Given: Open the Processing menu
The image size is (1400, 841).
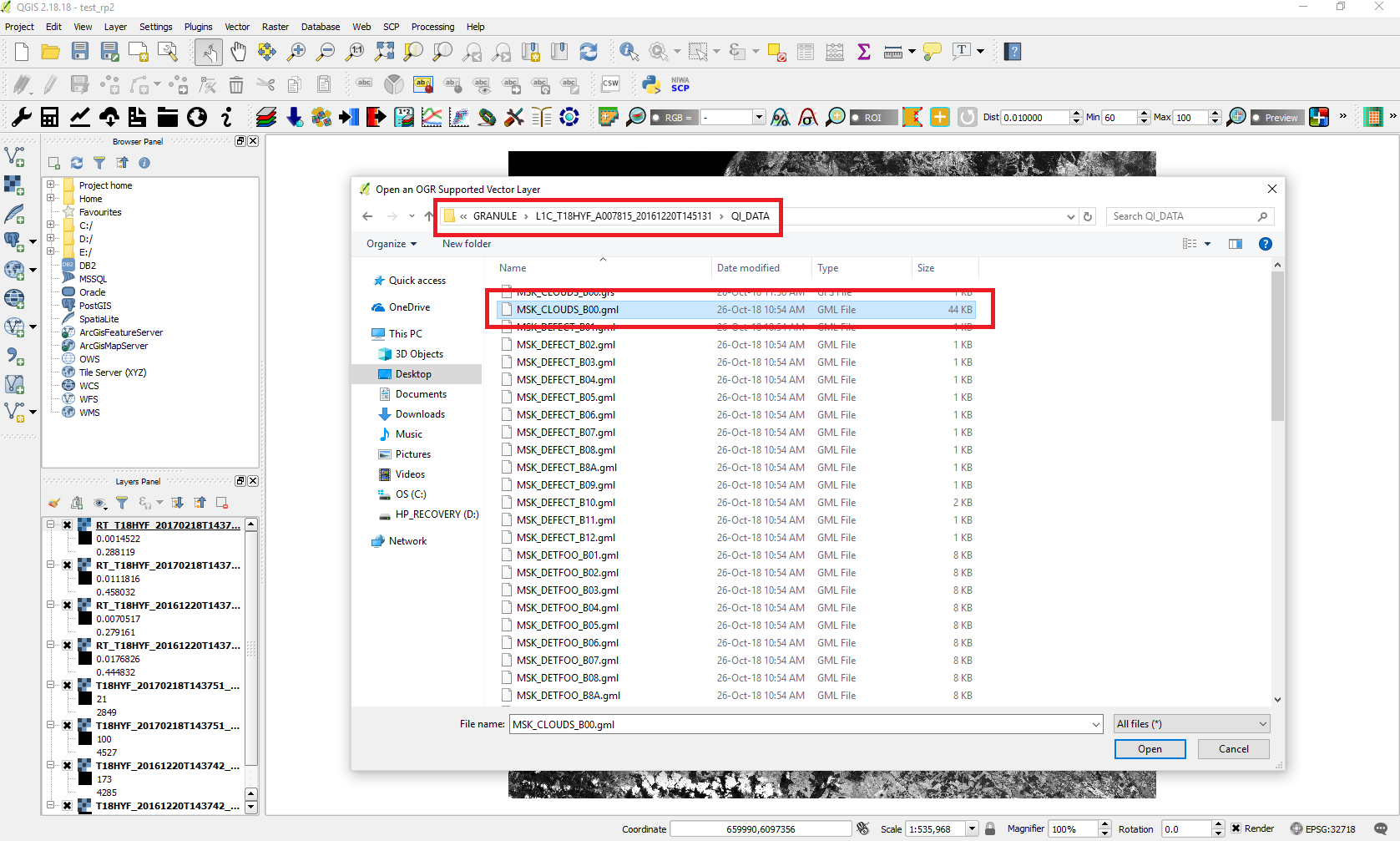Looking at the screenshot, I should tap(432, 27).
